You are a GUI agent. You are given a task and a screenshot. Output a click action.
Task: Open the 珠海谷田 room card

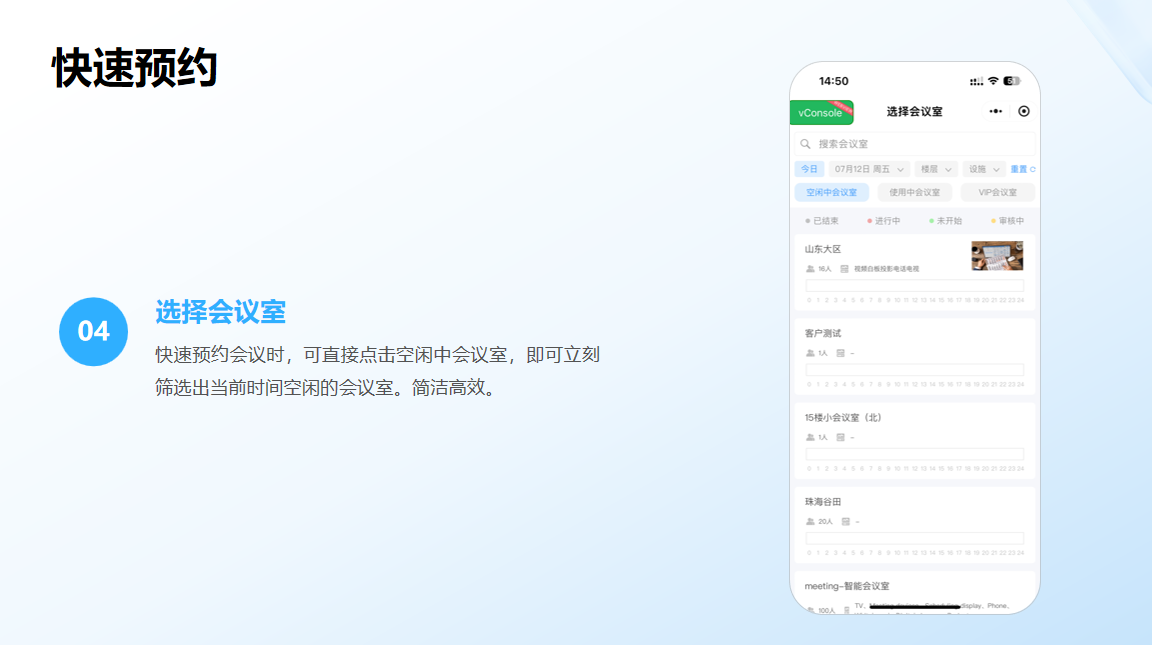[x=915, y=525]
